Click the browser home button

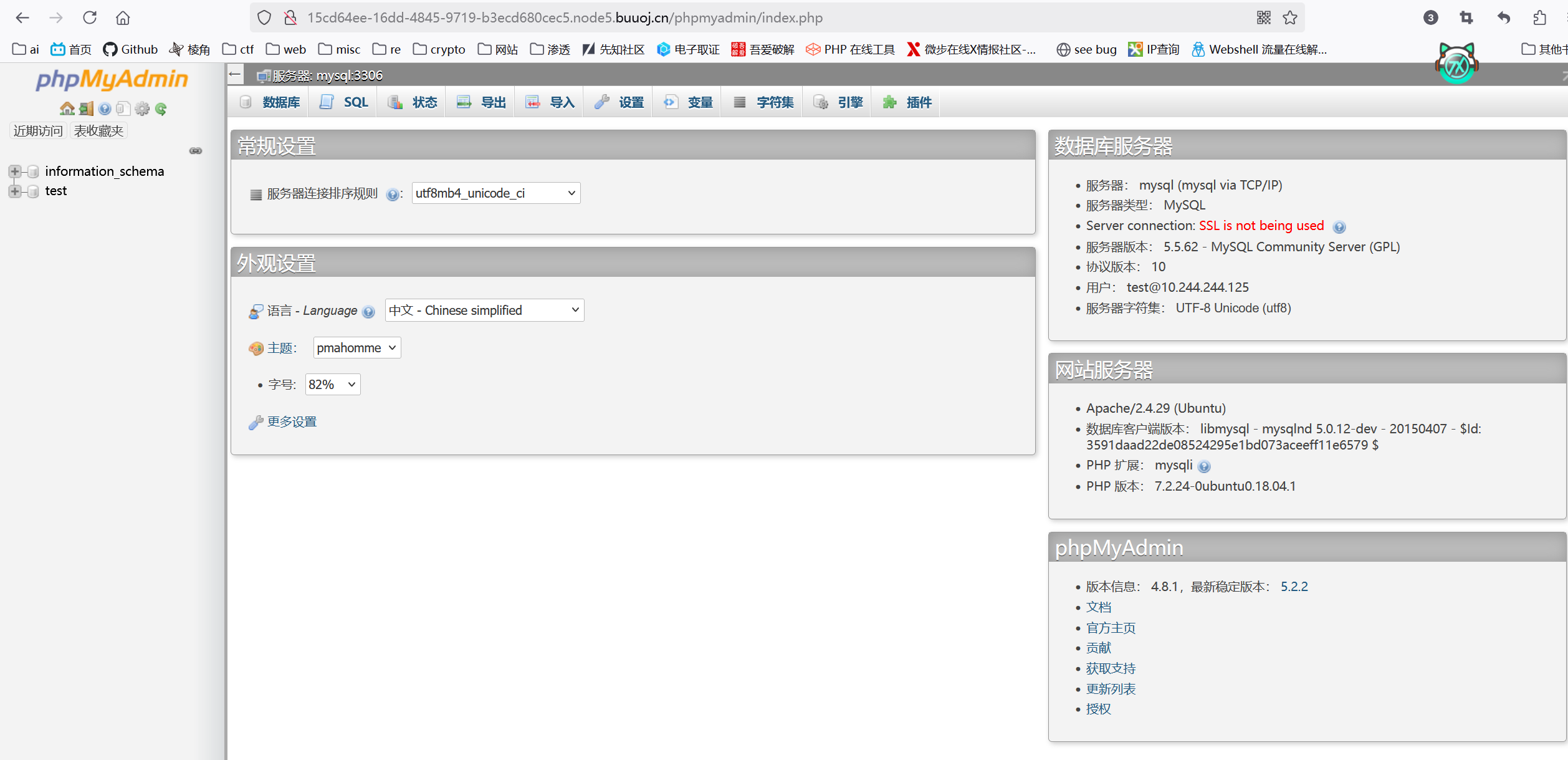pos(123,17)
